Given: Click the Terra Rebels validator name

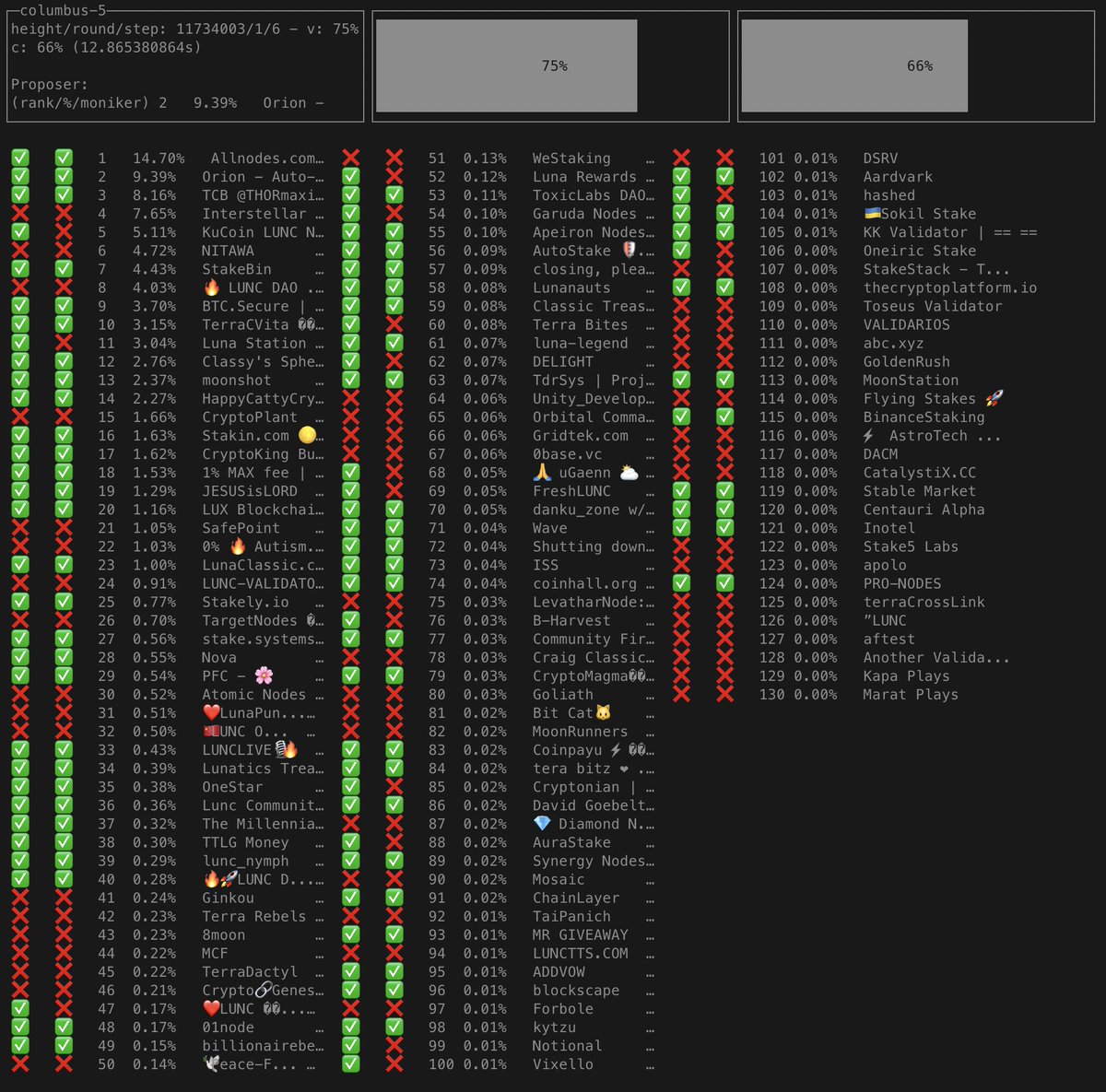Looking at the screenshot, I should tap(254, 916).
